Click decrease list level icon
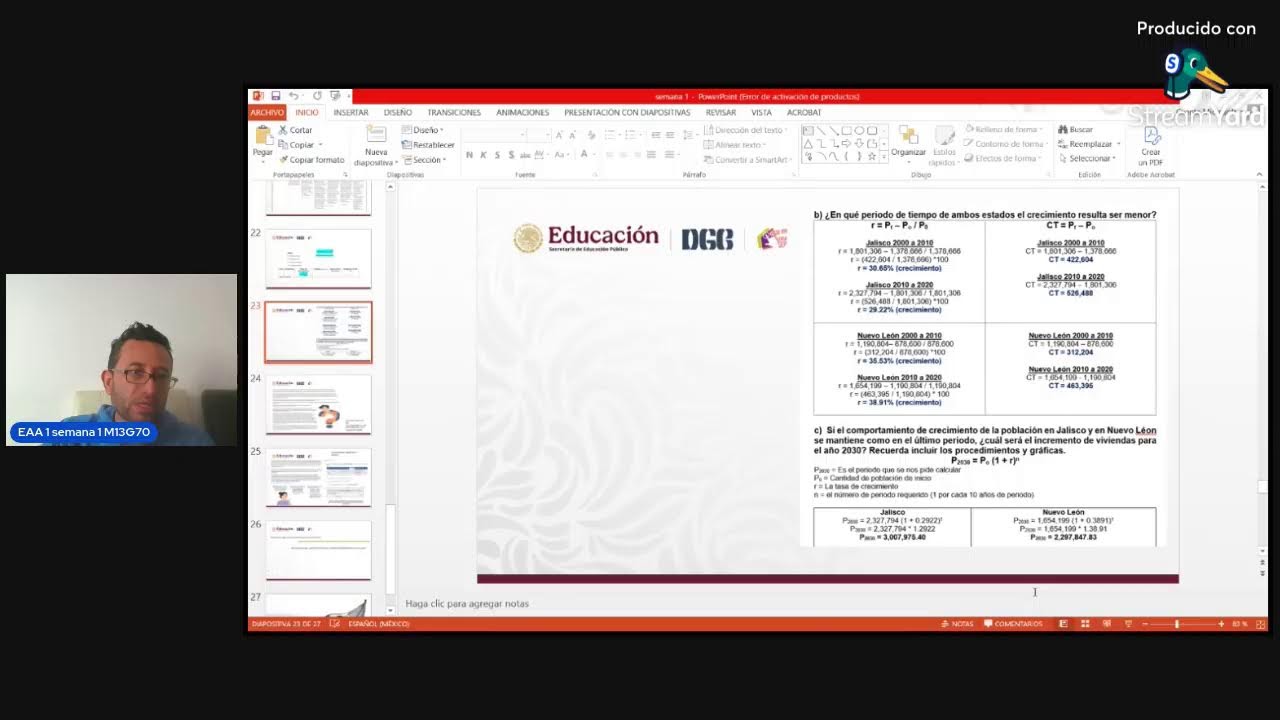 point(656,135)
